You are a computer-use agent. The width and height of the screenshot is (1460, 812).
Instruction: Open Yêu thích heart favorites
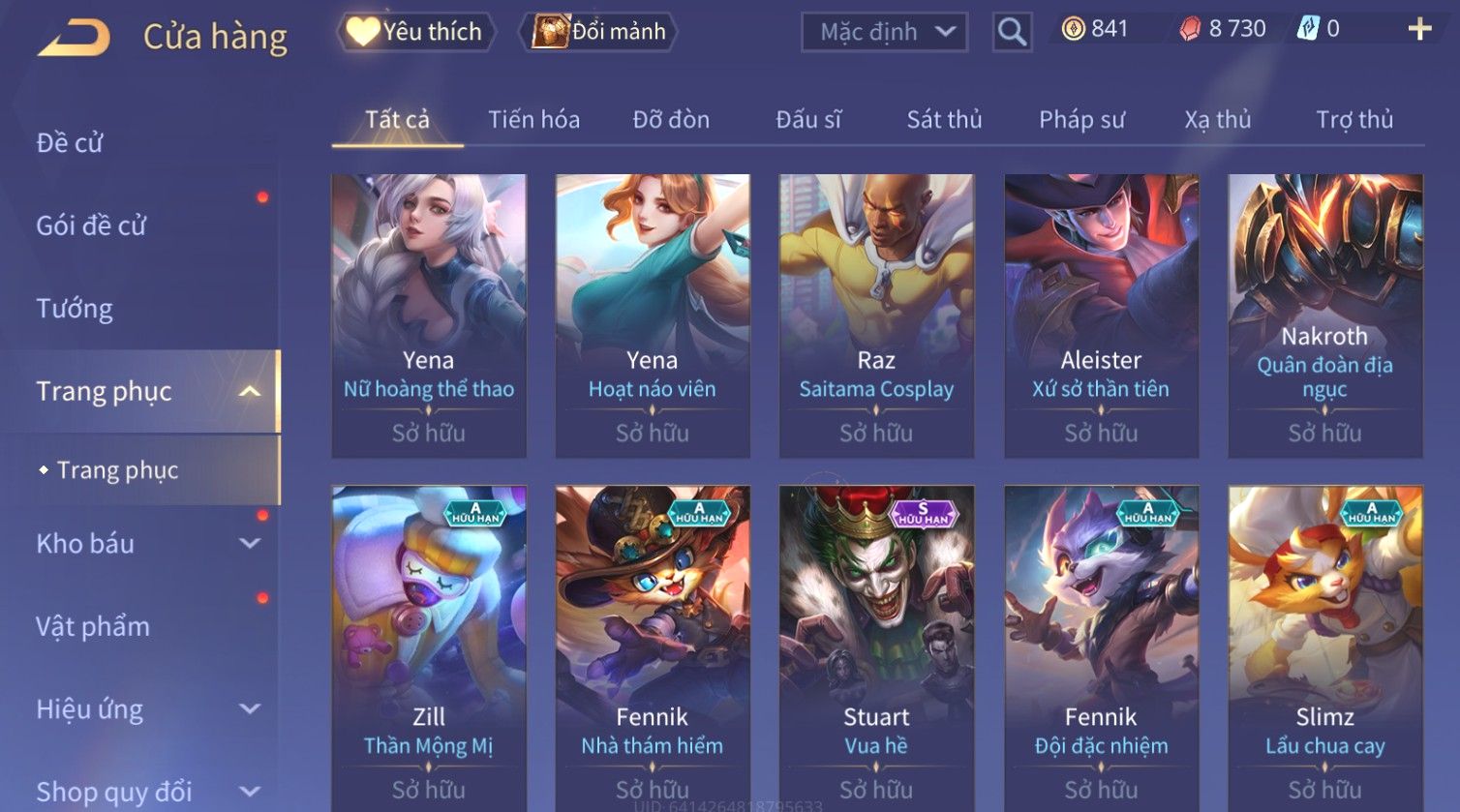[414, 32]
